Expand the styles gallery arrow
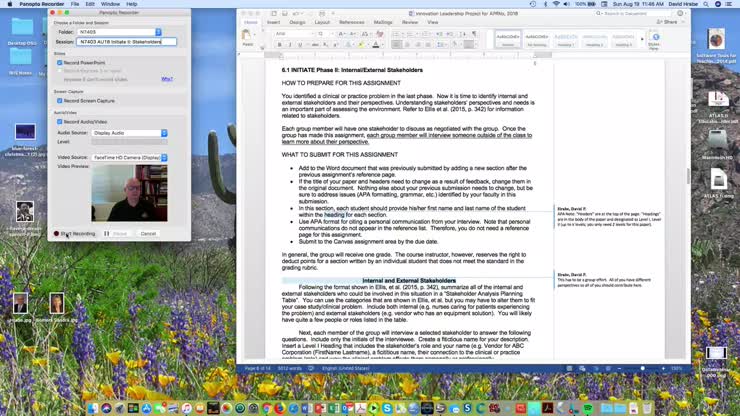 point(642,40)
